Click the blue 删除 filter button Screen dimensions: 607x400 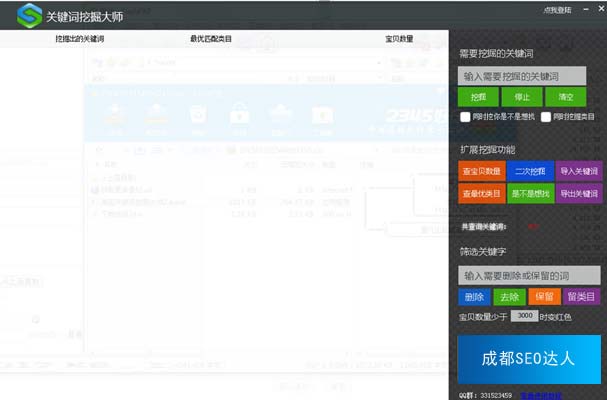[x=474, y=297]
